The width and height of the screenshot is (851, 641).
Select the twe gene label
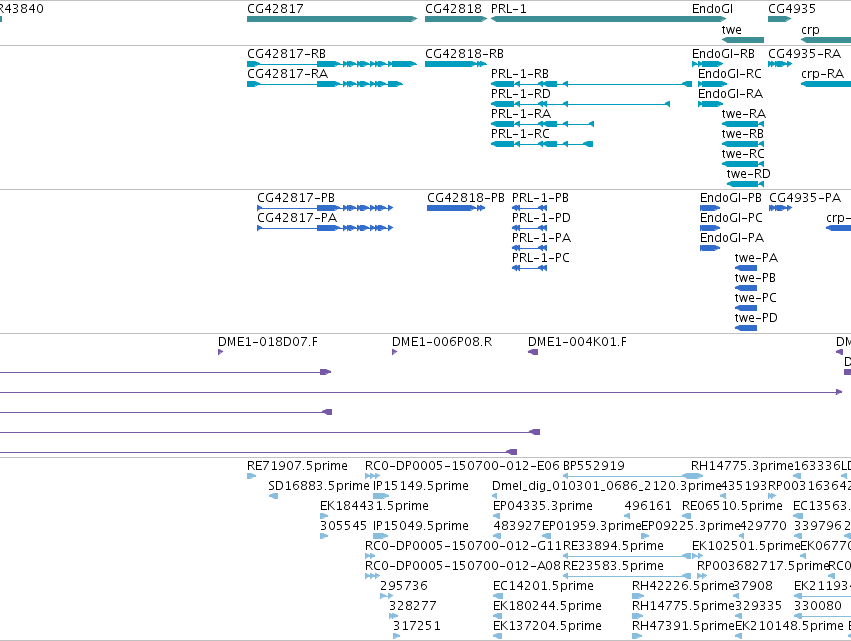click(732, 30)
